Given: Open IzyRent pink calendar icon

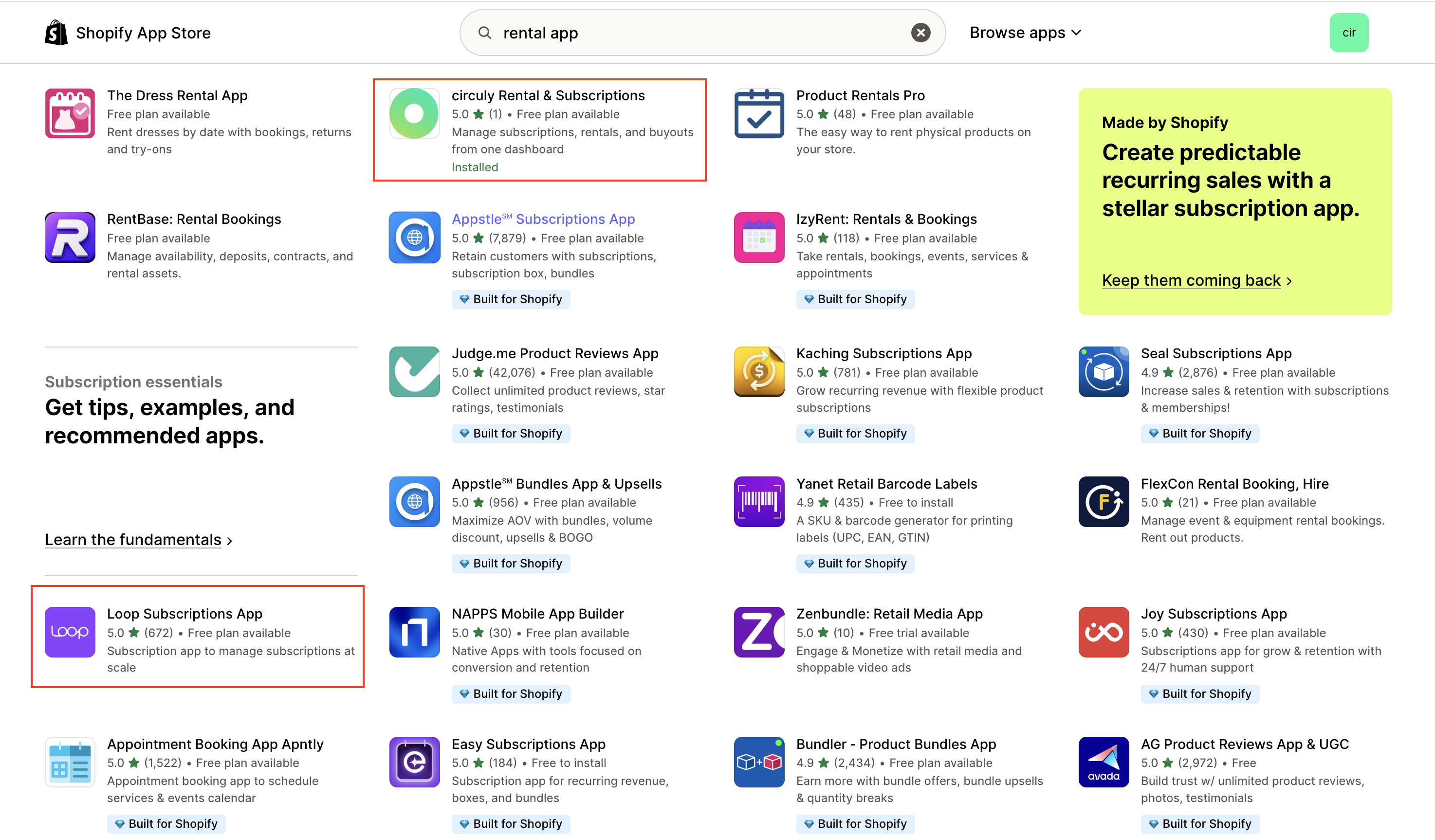Looking at the screenshot, I should click(x=759, y=237).
